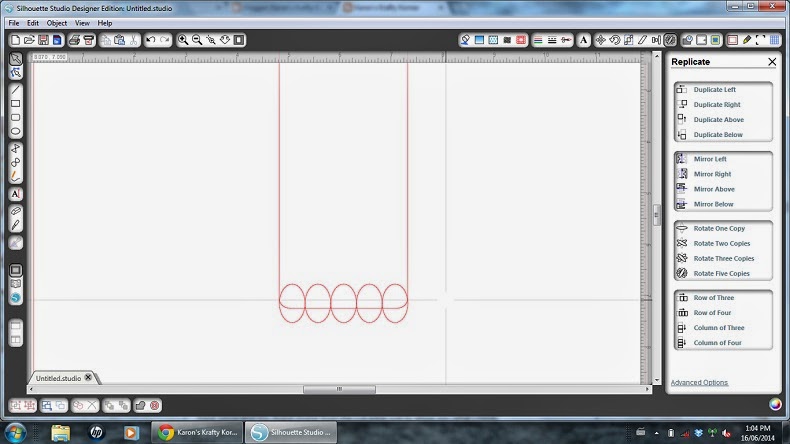This screenshot has width=790, height=444.
Task: Switch to Karon's Krafty Chrome window
Action: (197, 432)
